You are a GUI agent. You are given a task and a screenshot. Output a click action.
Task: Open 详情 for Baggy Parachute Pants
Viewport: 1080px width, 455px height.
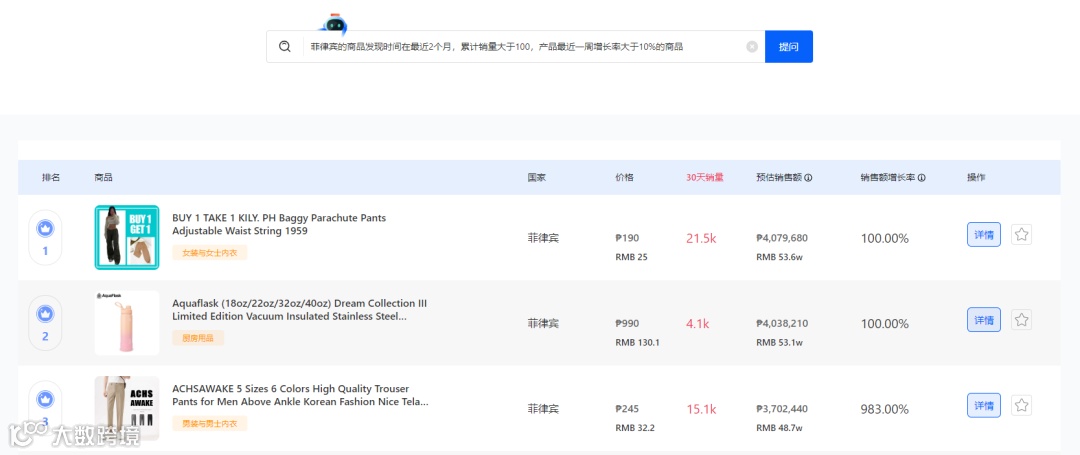[984, 235]
